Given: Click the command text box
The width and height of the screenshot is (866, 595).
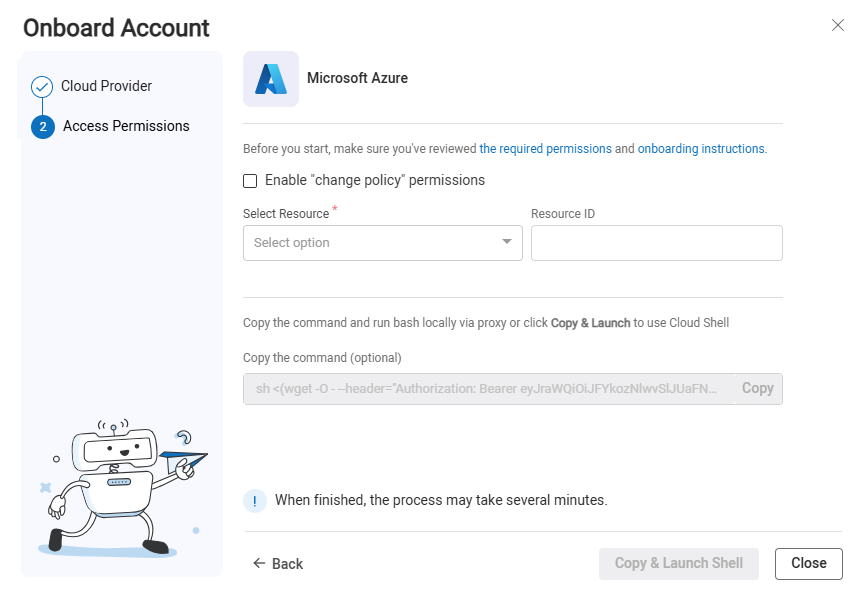Looking at the screenshot, I should point(488,389).
